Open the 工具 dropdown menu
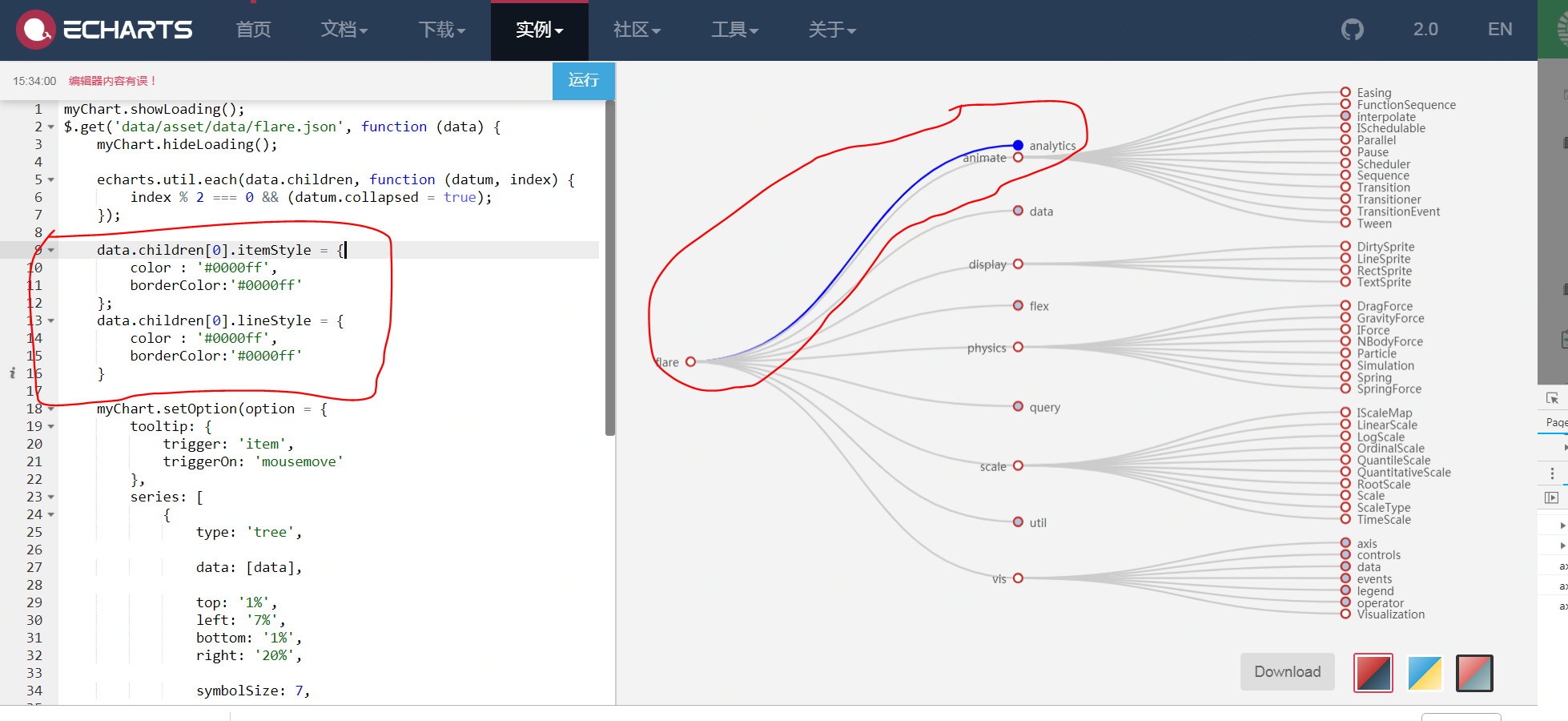The width and height of the screenshot is (1568, 721). (x=734, y=30)
